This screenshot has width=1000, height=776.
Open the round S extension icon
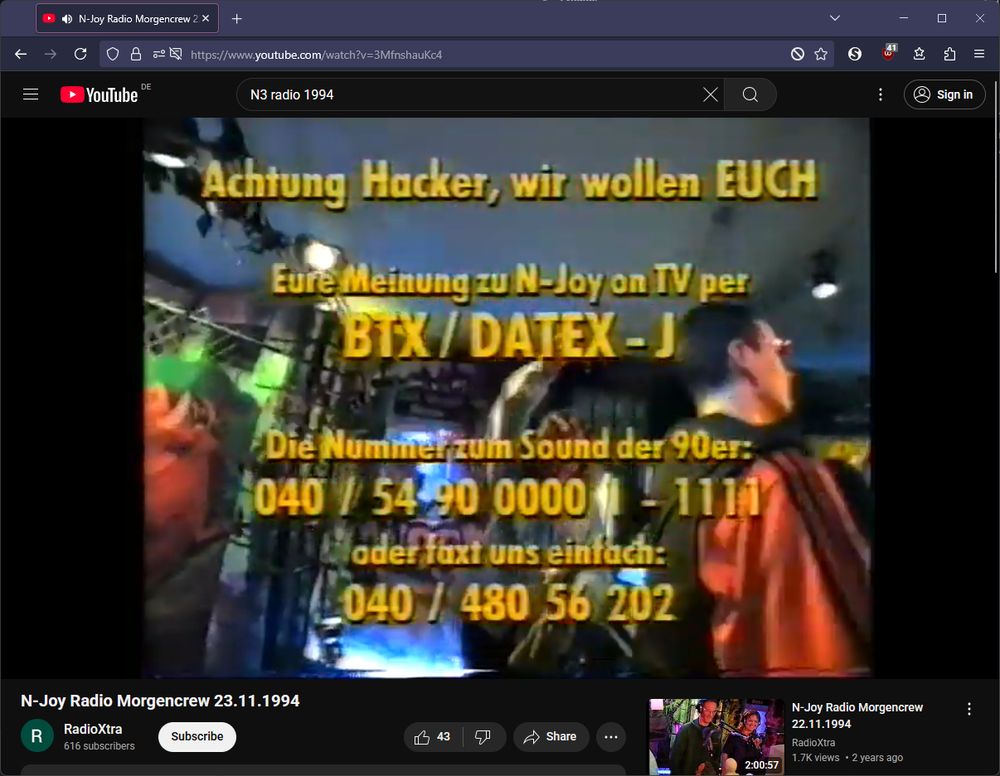tap(855, 54)
